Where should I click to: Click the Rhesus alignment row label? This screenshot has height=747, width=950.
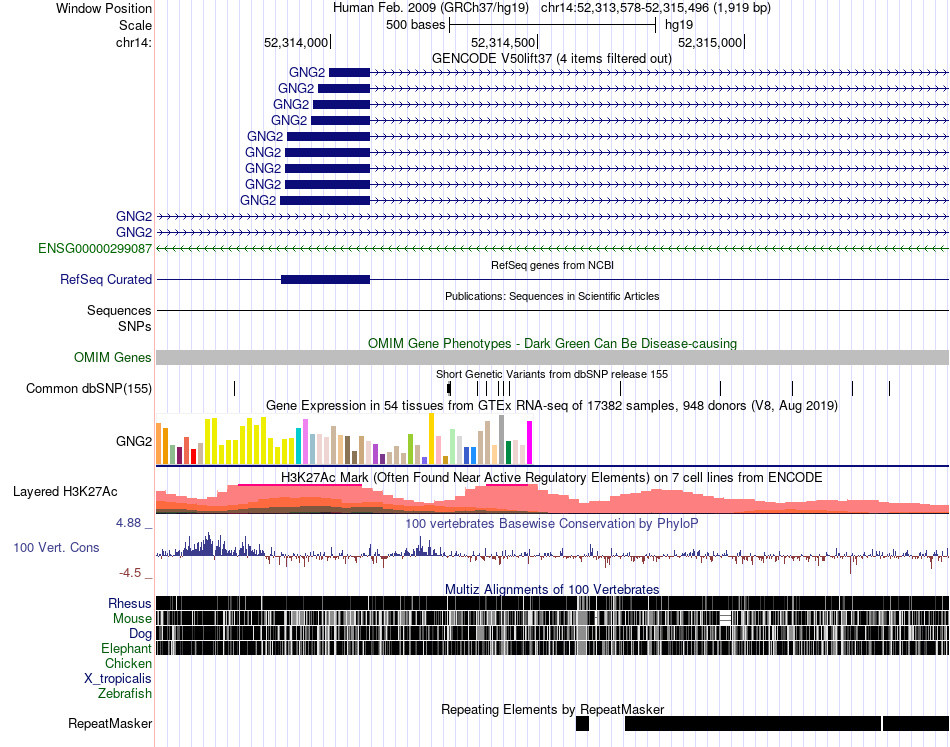pyautogui.click(x=130, y=603)
